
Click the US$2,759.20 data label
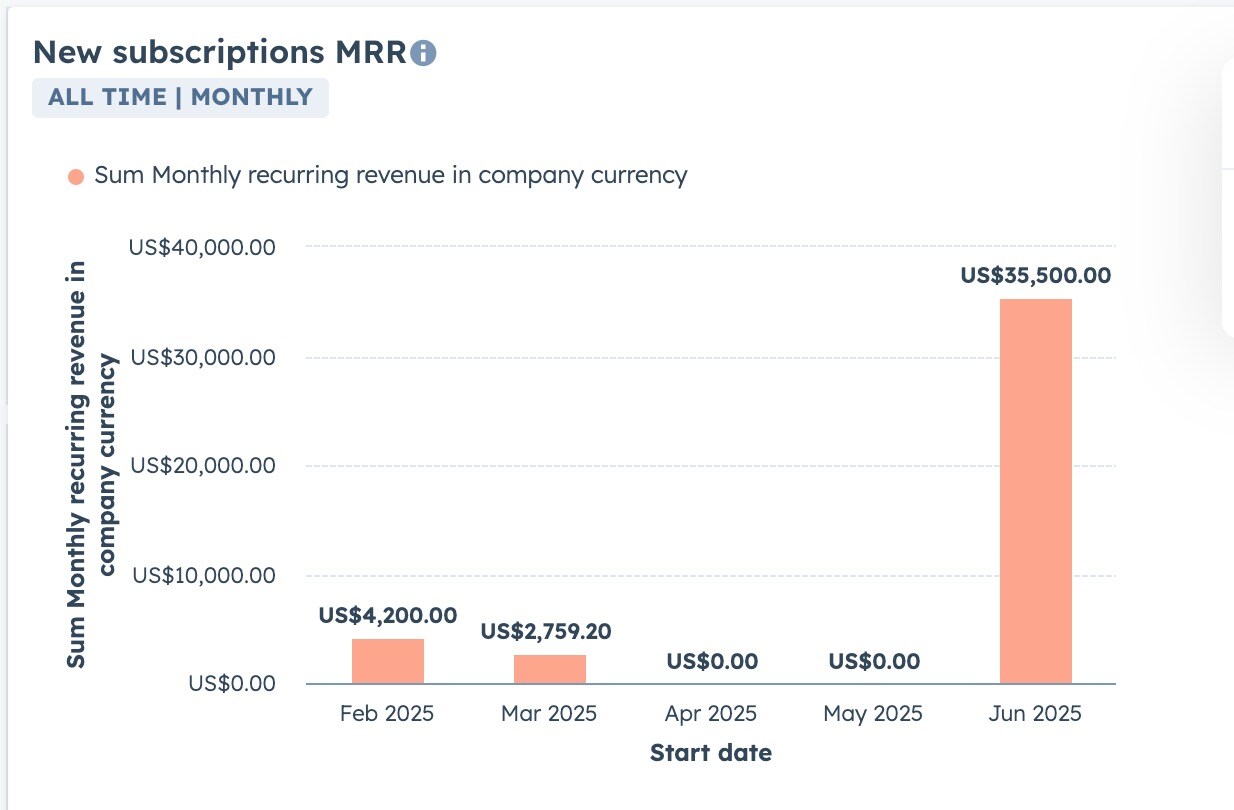click(546, 632)
